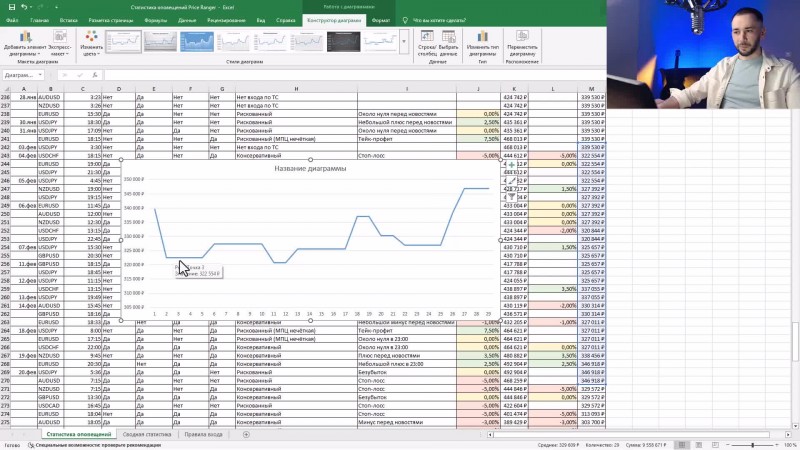Redo the last undone action

41,7
